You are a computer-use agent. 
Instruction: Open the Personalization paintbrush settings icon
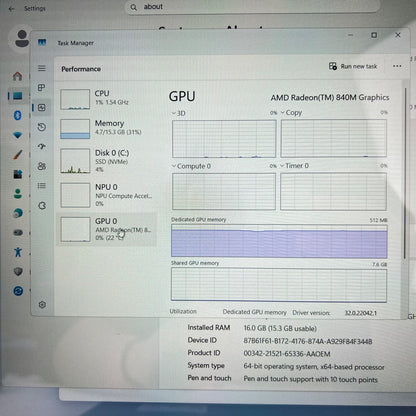point(18,154)
